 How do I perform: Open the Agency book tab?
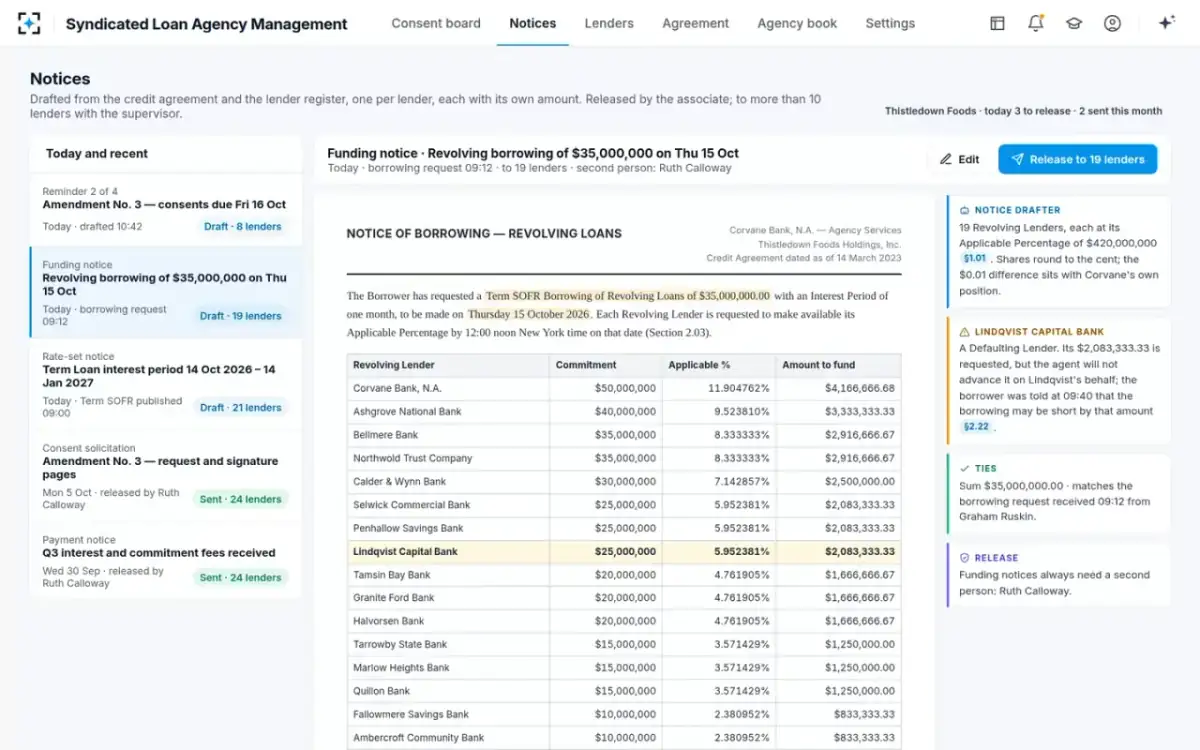coord(797,23)
